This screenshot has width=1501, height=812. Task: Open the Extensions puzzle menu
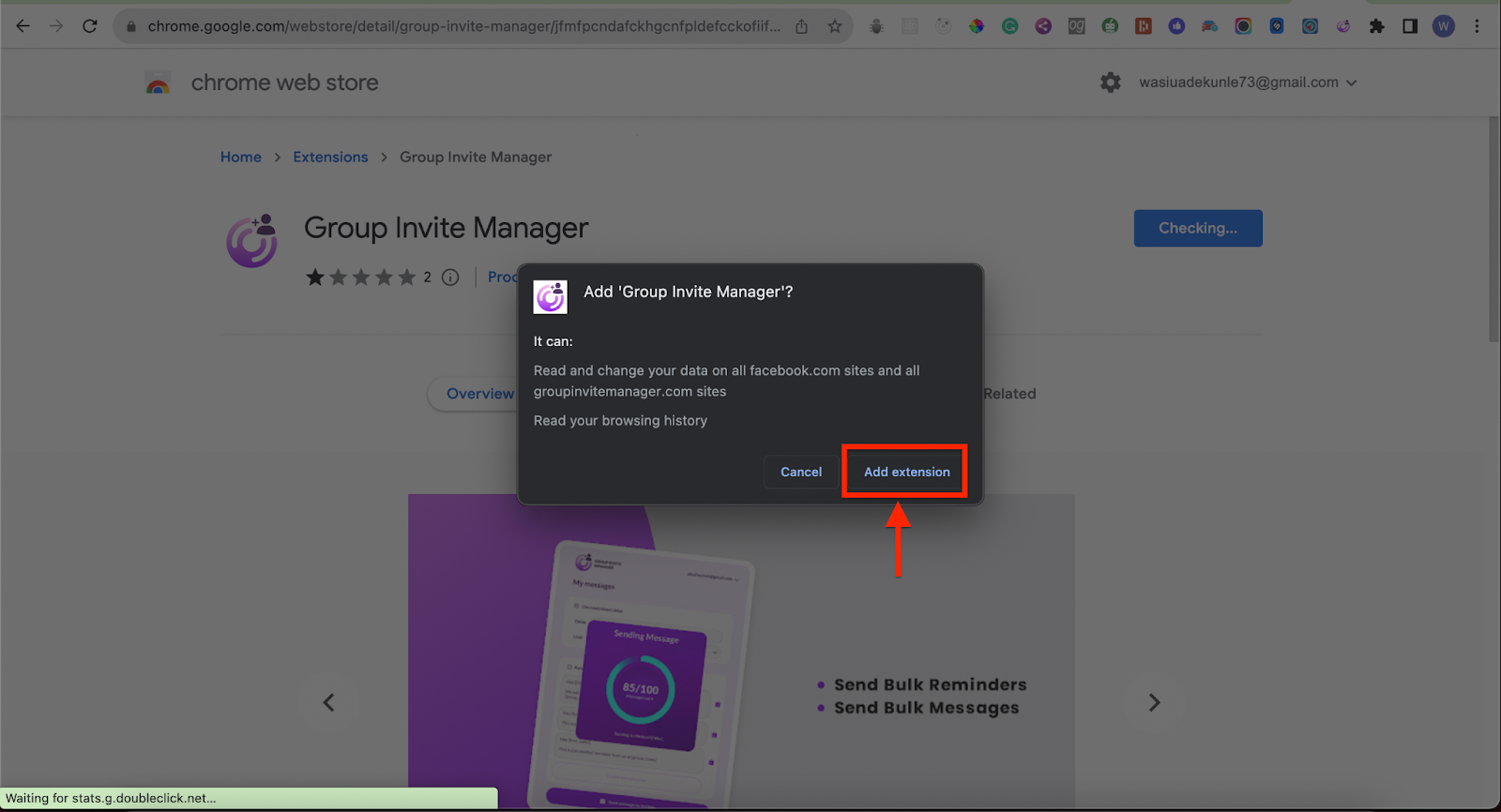pyautogui.click(x=1377, y=26)
